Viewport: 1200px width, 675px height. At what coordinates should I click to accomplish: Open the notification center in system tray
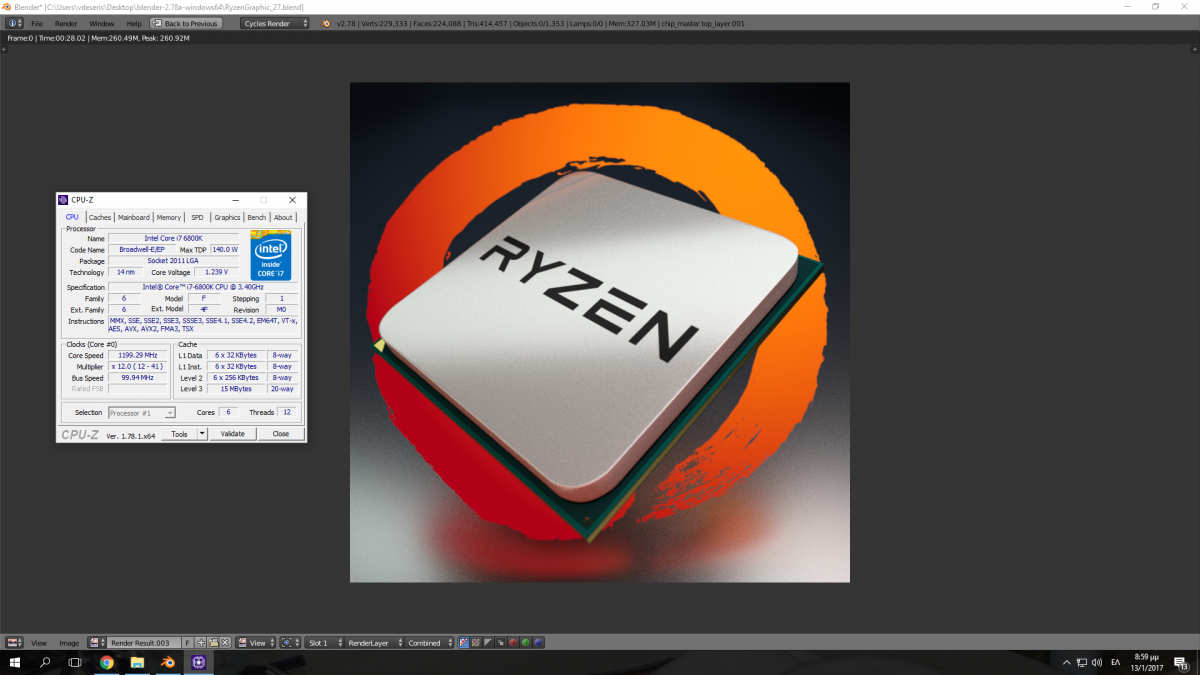tap(1183, 662)
